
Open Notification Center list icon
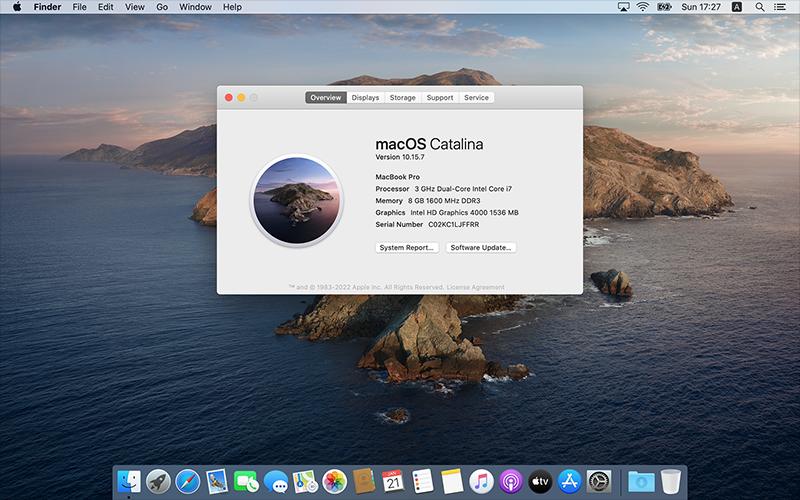(780, 7)
